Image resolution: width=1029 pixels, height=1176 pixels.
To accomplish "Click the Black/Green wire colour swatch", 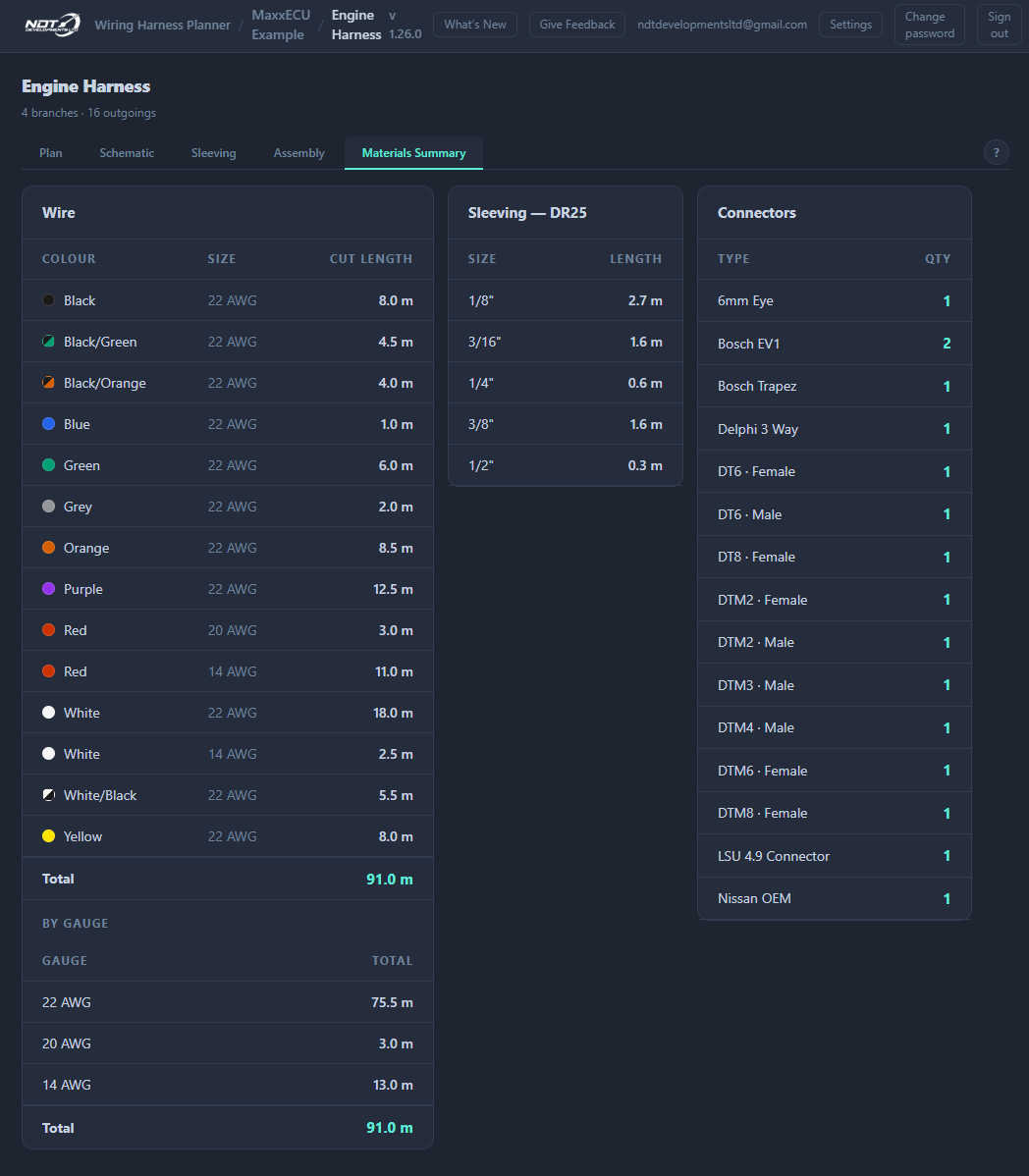I will click(x=49, y=342).
